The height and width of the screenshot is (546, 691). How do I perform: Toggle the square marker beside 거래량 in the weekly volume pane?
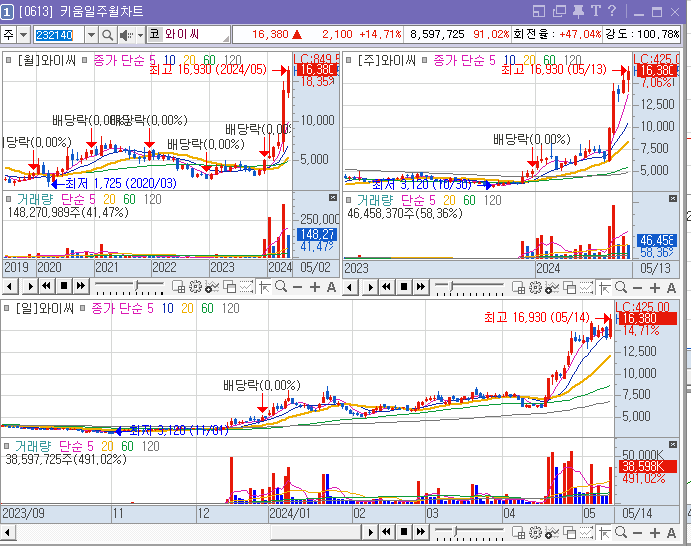click(349, 200)
